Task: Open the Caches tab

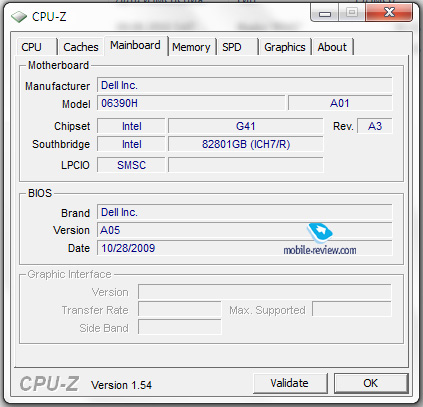Action: click(x=81, y=47)
